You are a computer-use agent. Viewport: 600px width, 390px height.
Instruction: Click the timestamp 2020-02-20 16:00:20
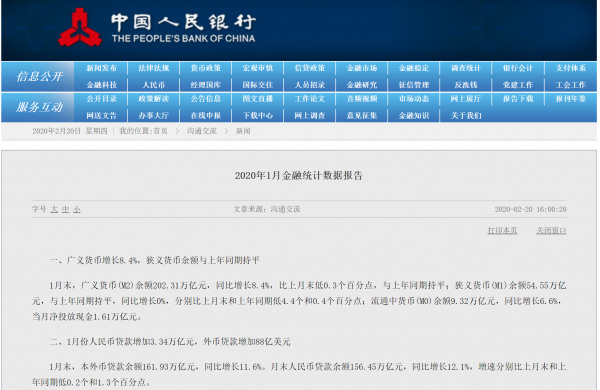coord(530,209)
